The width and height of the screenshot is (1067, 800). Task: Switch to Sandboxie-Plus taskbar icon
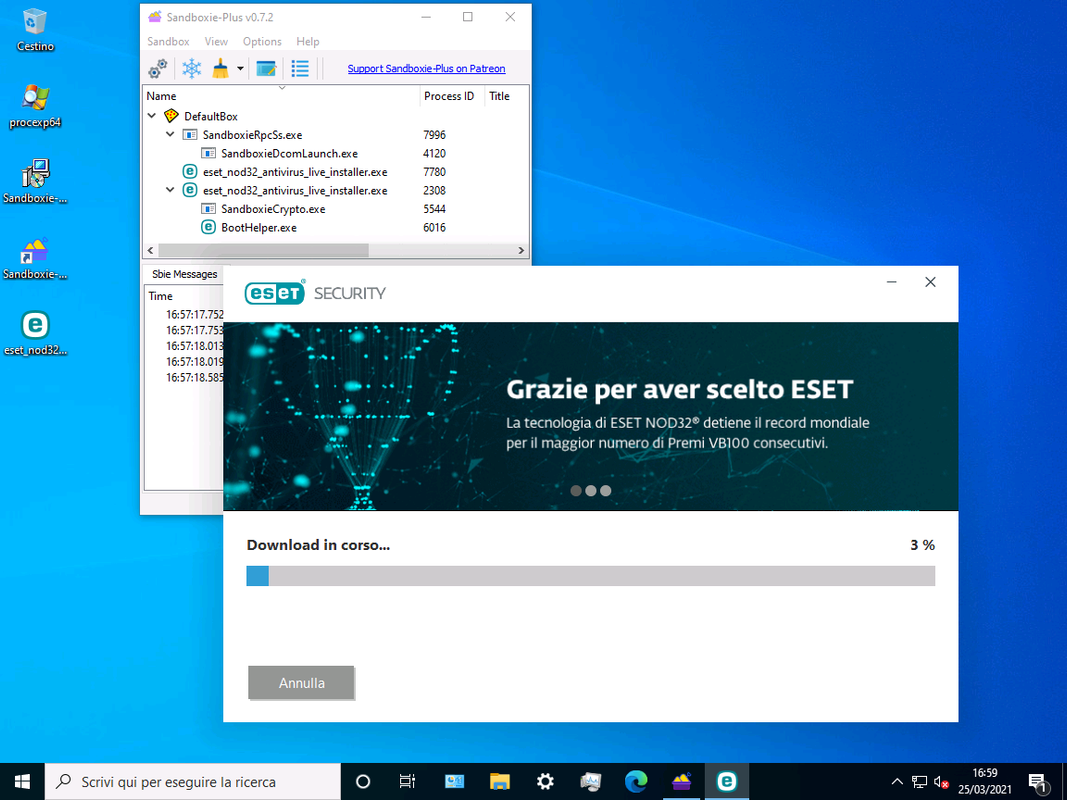coord(681,782)
